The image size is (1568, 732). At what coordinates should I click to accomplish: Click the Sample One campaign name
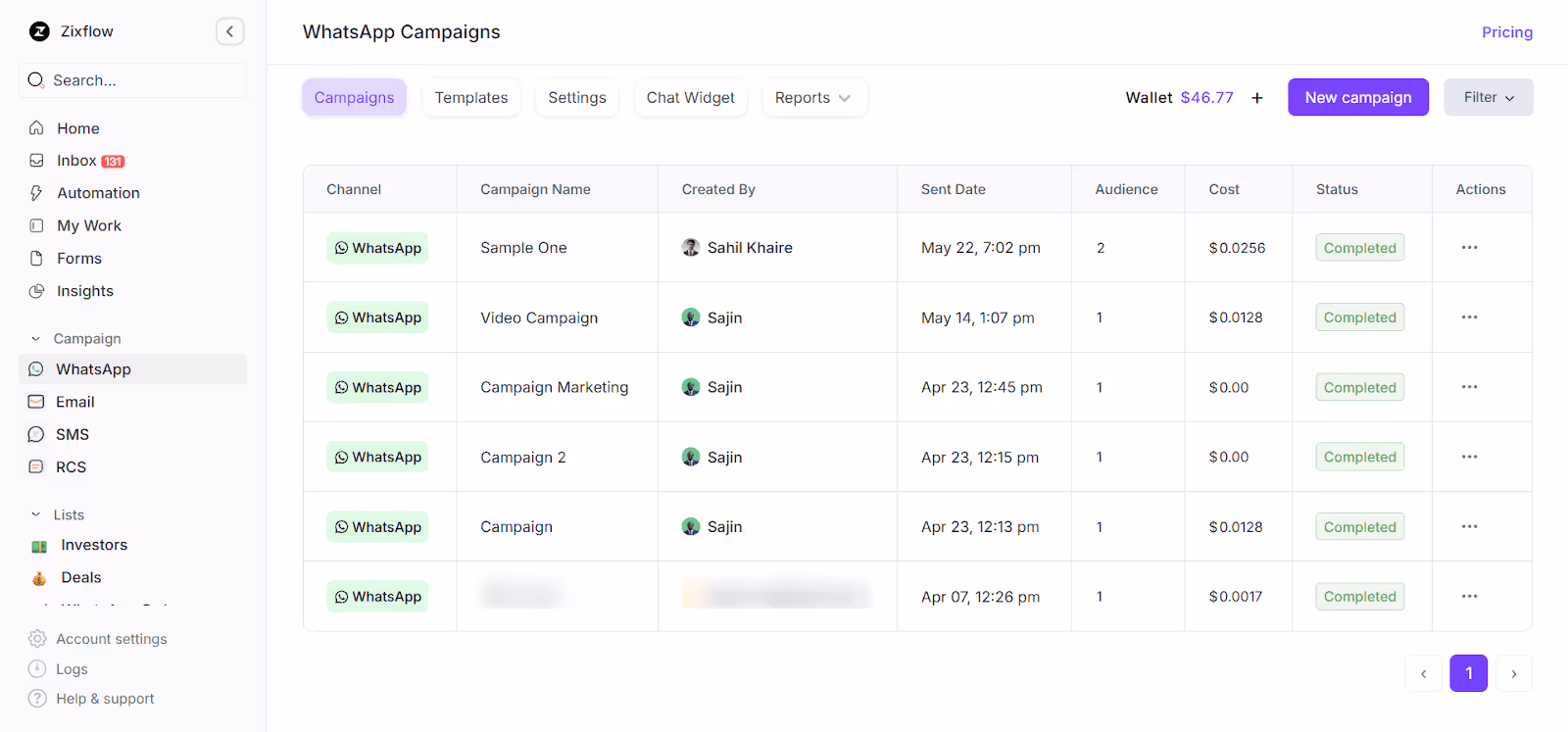(523, 248)
